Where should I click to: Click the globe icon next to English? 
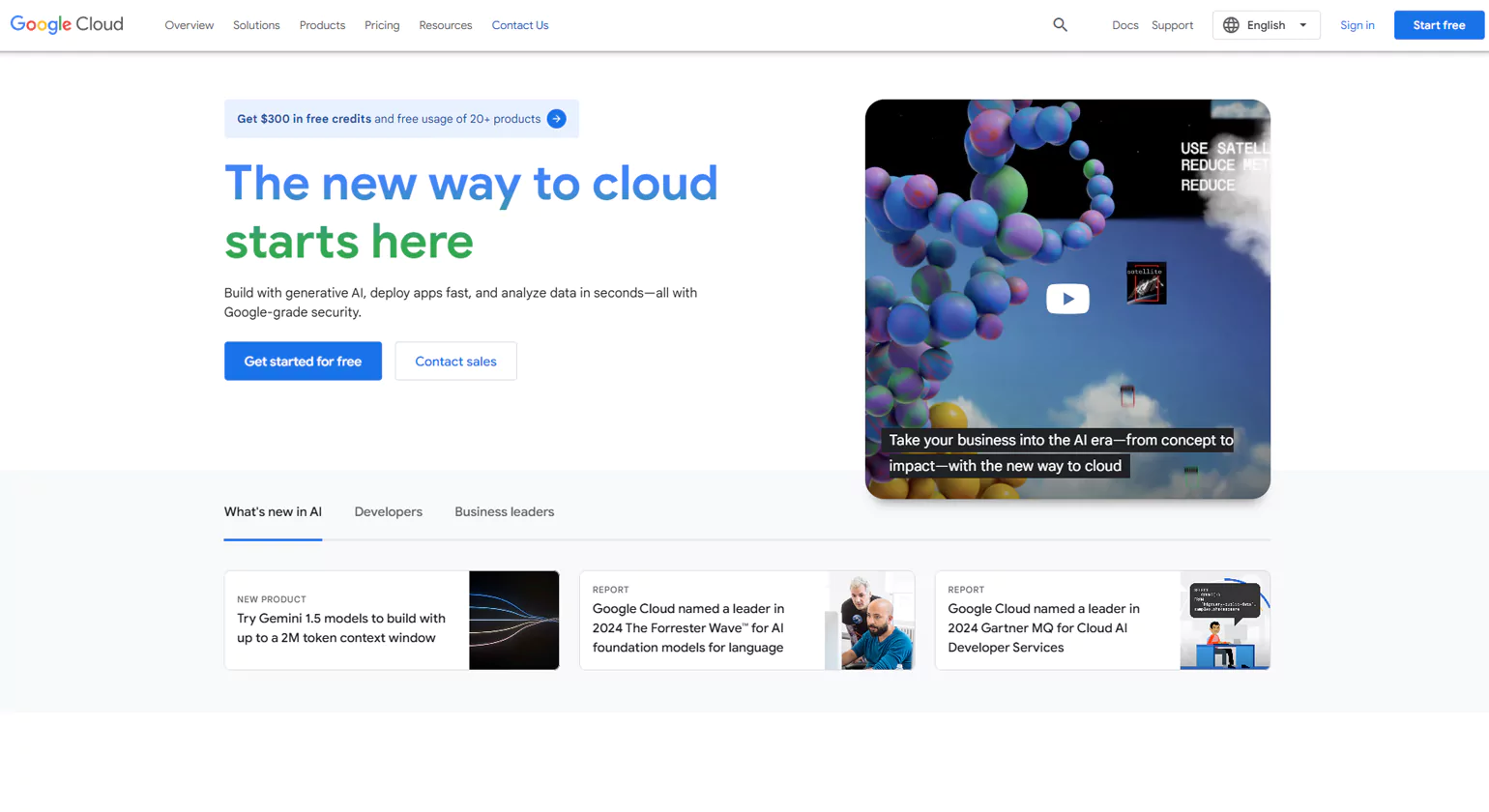(1232, 24)
